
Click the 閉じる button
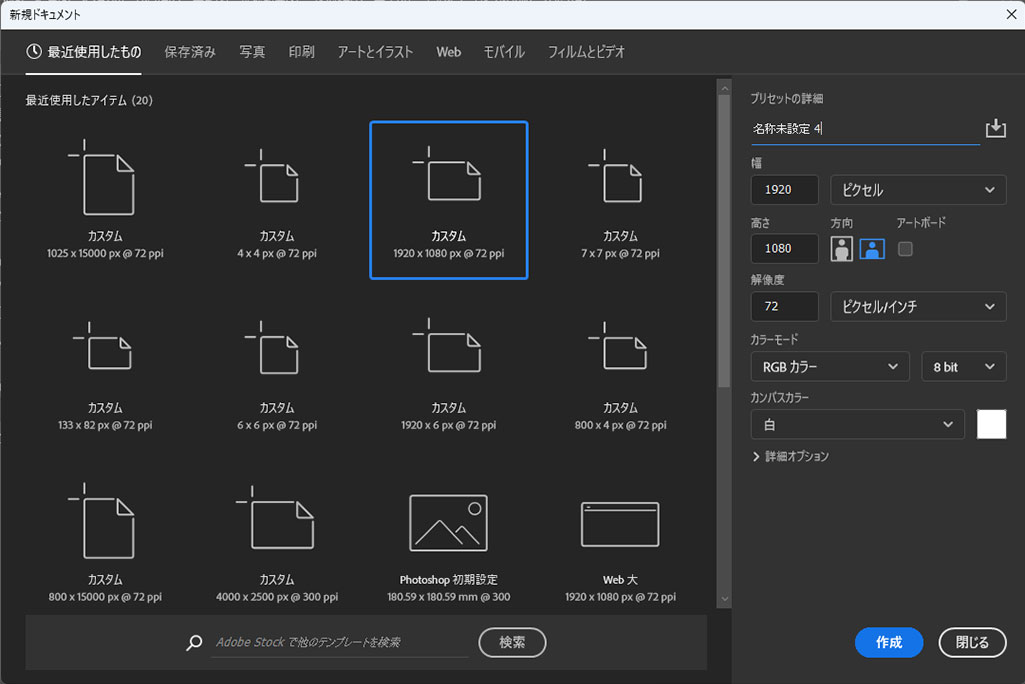972,642
